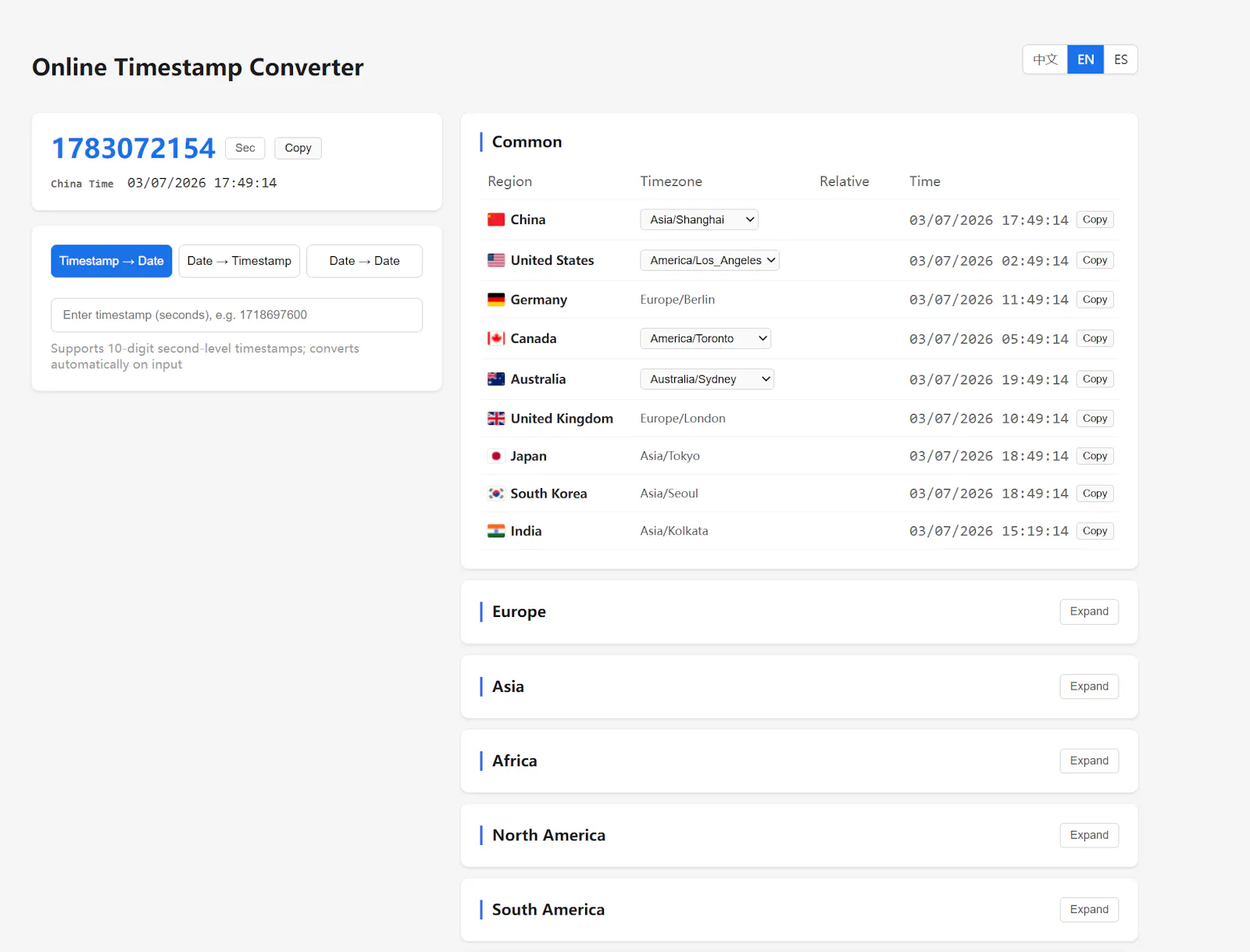The image size is (1250, 952).
Task: Click the Japan flag icon
Action: pos(496,456)
